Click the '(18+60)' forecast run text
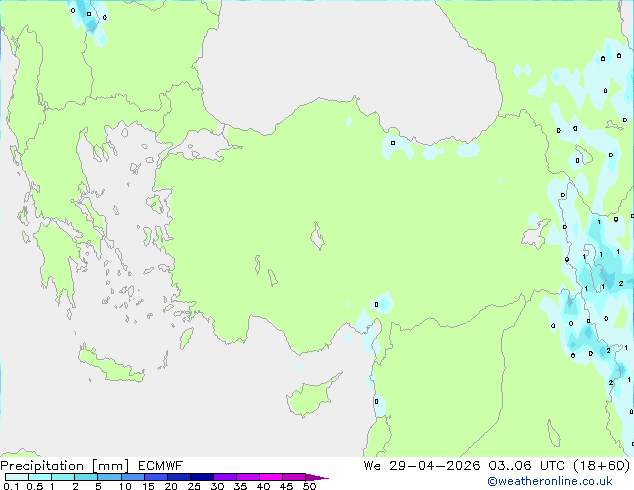The width and height of the screenshot is (634, 490). click(602, 466)
